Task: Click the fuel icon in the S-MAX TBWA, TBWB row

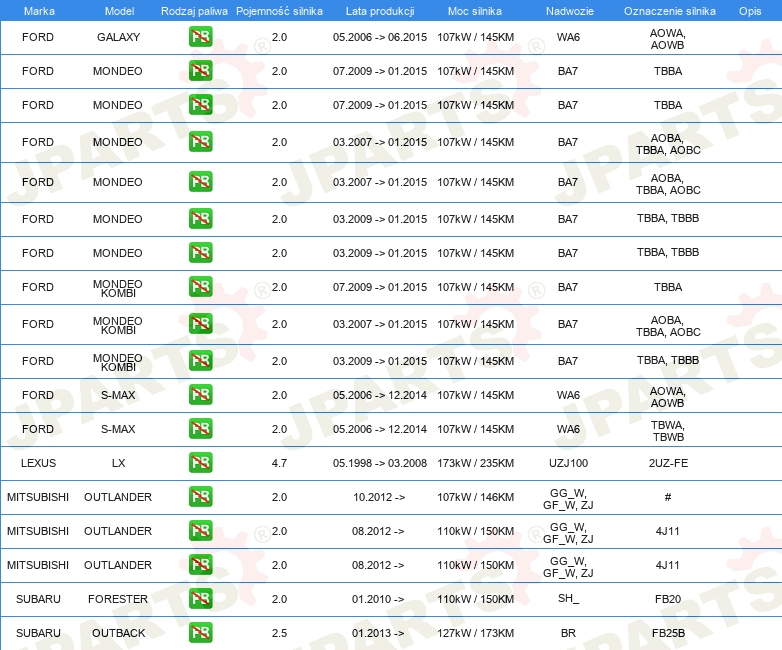Action: (200, 429)
